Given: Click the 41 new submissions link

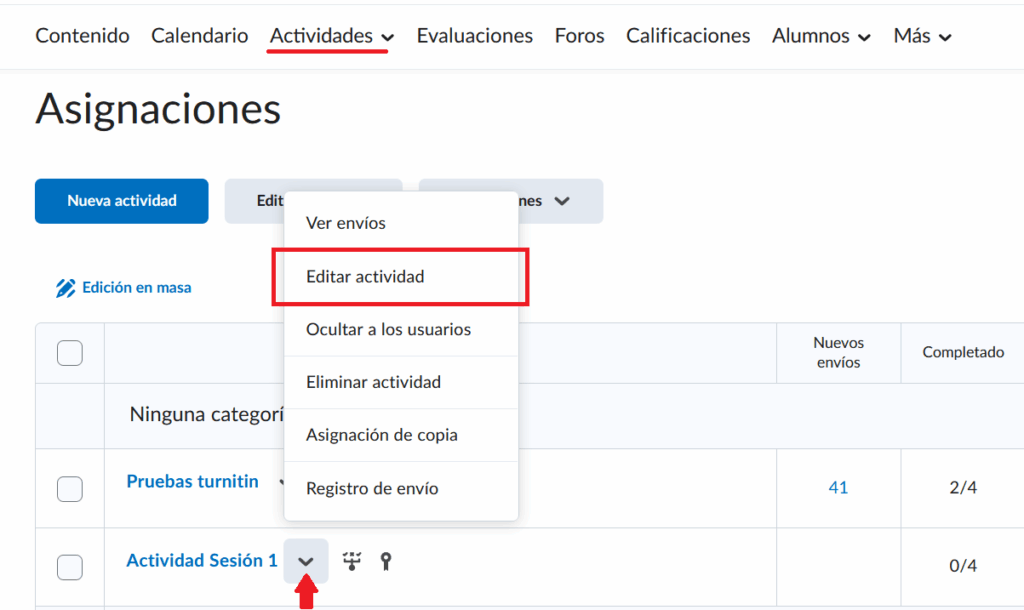Looking at the screenshot, I should click(x=838, y=487).
